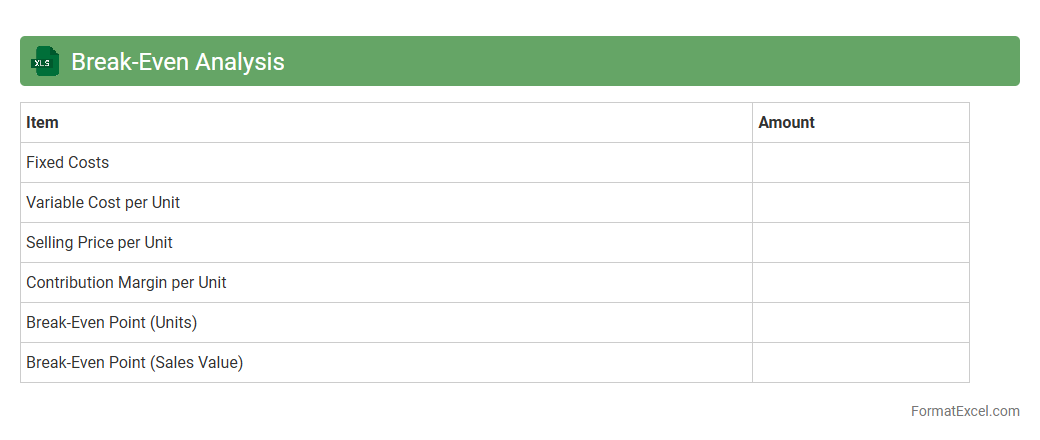Open the FormatExcel.com link
1040x440 pixels.
[x=965, y=411]
